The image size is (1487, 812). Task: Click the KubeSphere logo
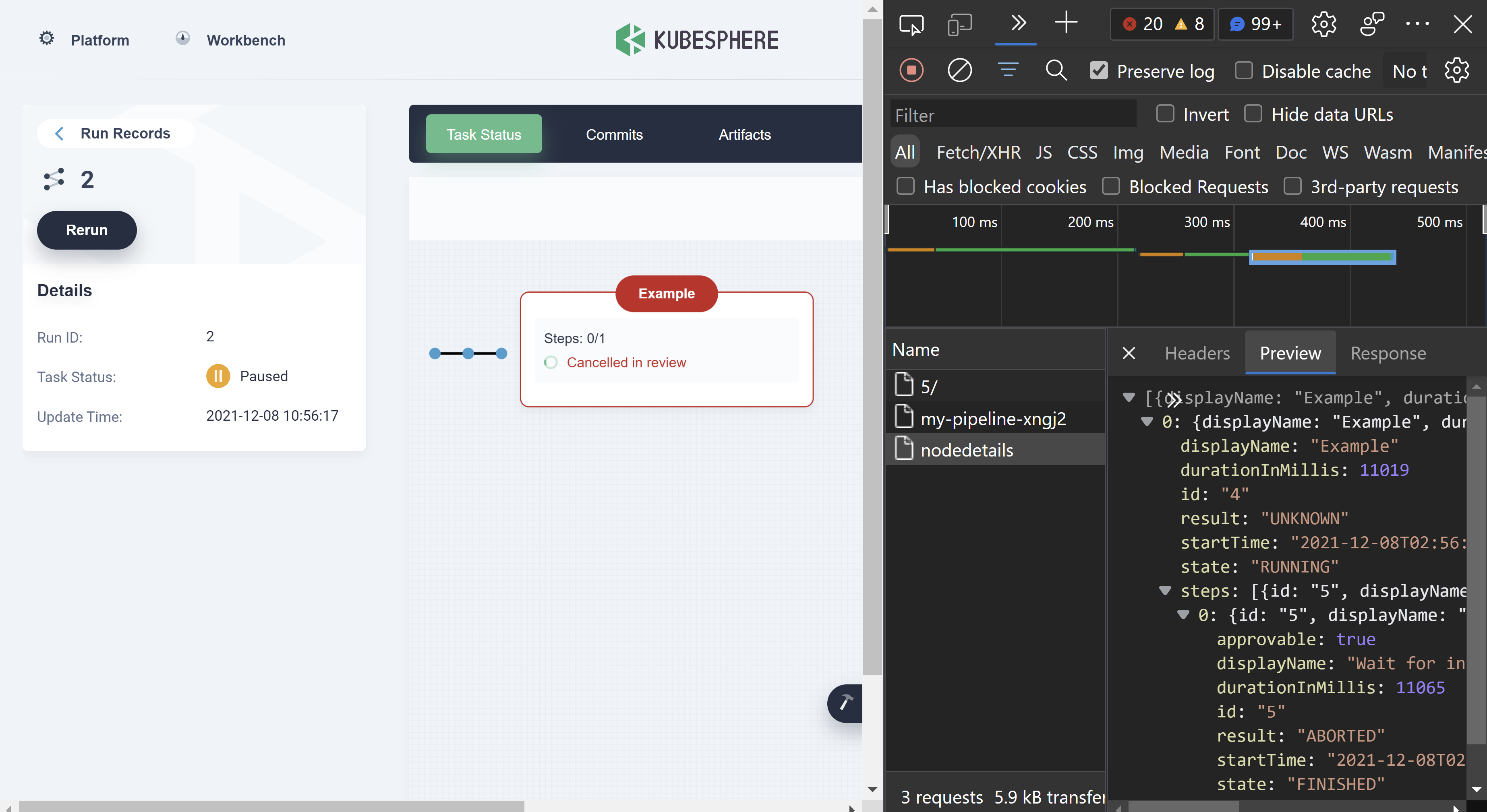click(696, 39)
